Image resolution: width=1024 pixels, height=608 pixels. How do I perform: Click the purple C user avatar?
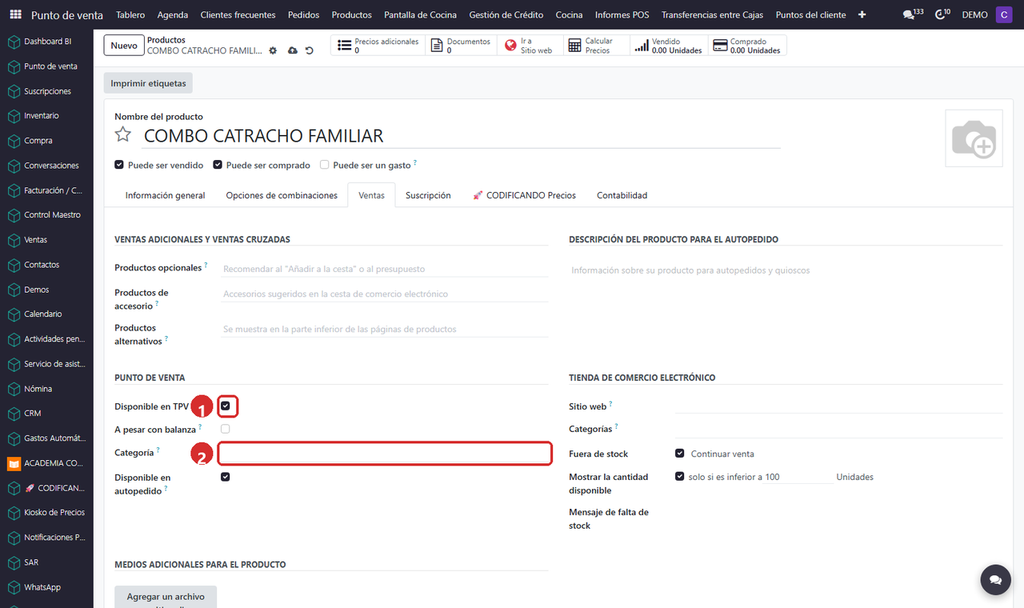[1004, 14]
